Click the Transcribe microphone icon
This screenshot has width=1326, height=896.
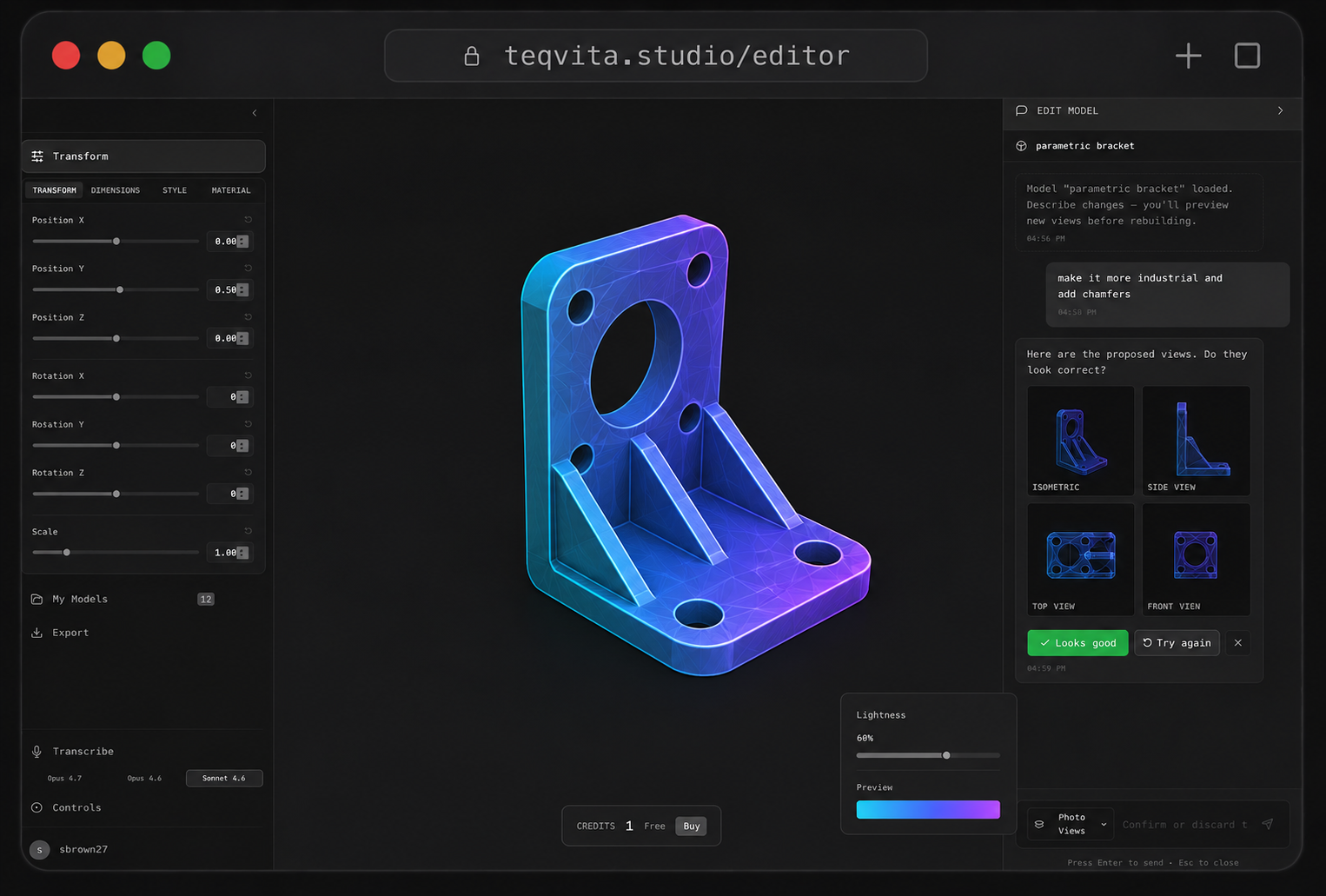(36, 752)
